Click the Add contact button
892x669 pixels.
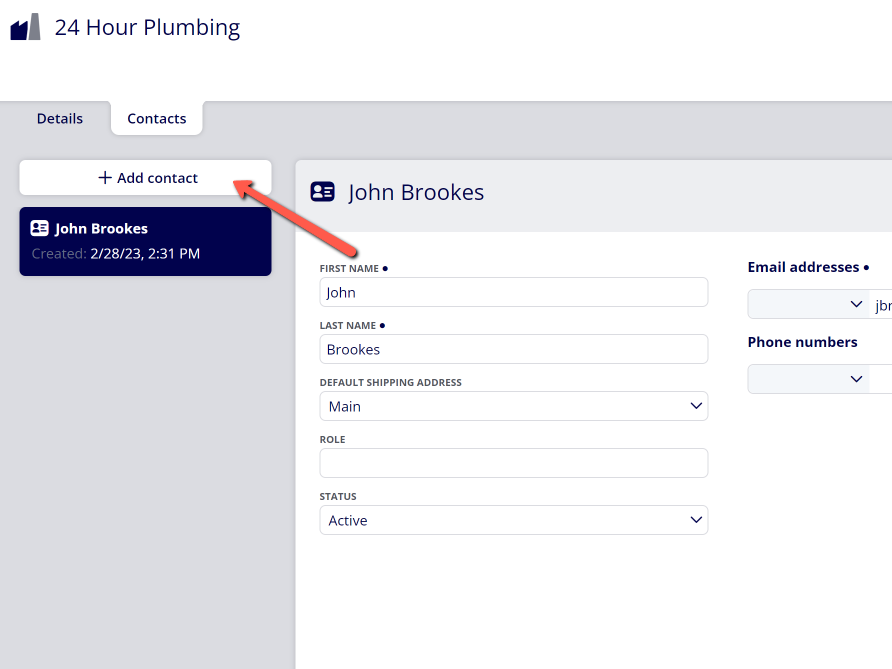tap(146, 177)
